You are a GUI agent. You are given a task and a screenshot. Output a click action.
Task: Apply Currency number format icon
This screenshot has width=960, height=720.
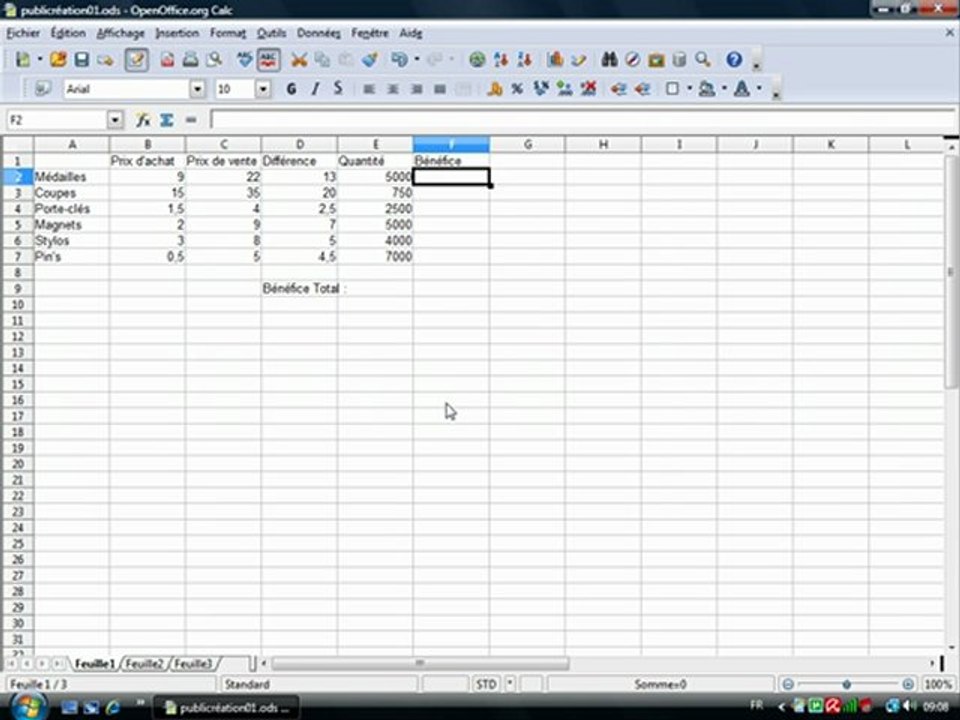point(494,89)
